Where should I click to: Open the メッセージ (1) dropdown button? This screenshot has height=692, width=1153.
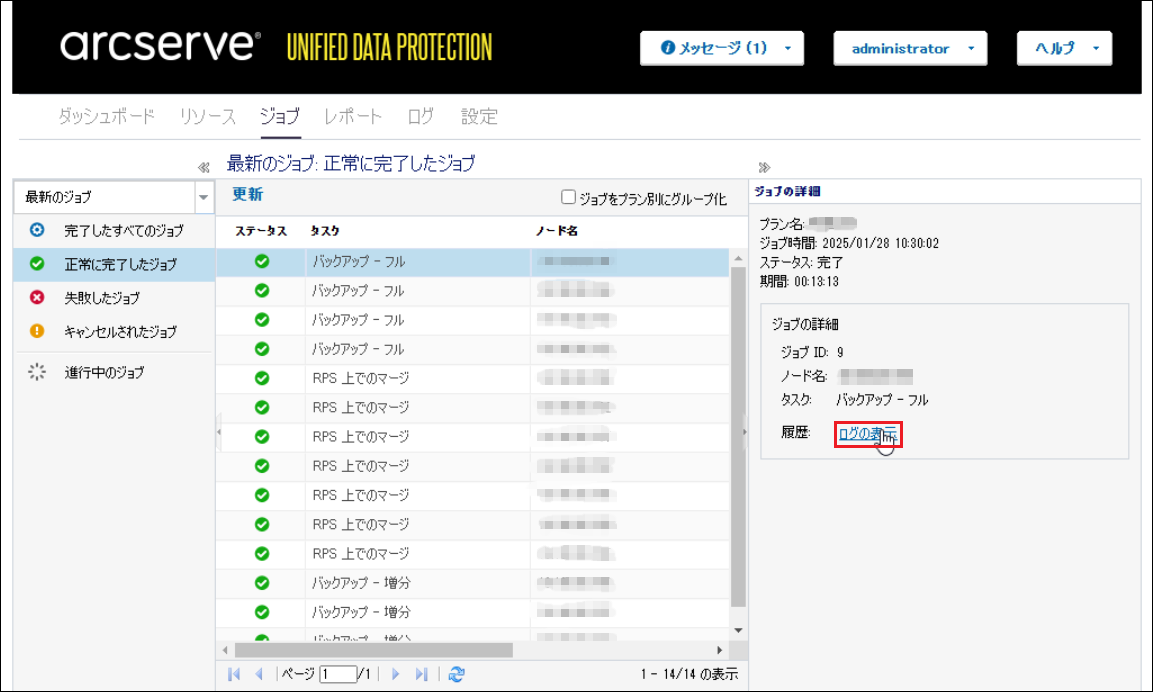point(721,49)
